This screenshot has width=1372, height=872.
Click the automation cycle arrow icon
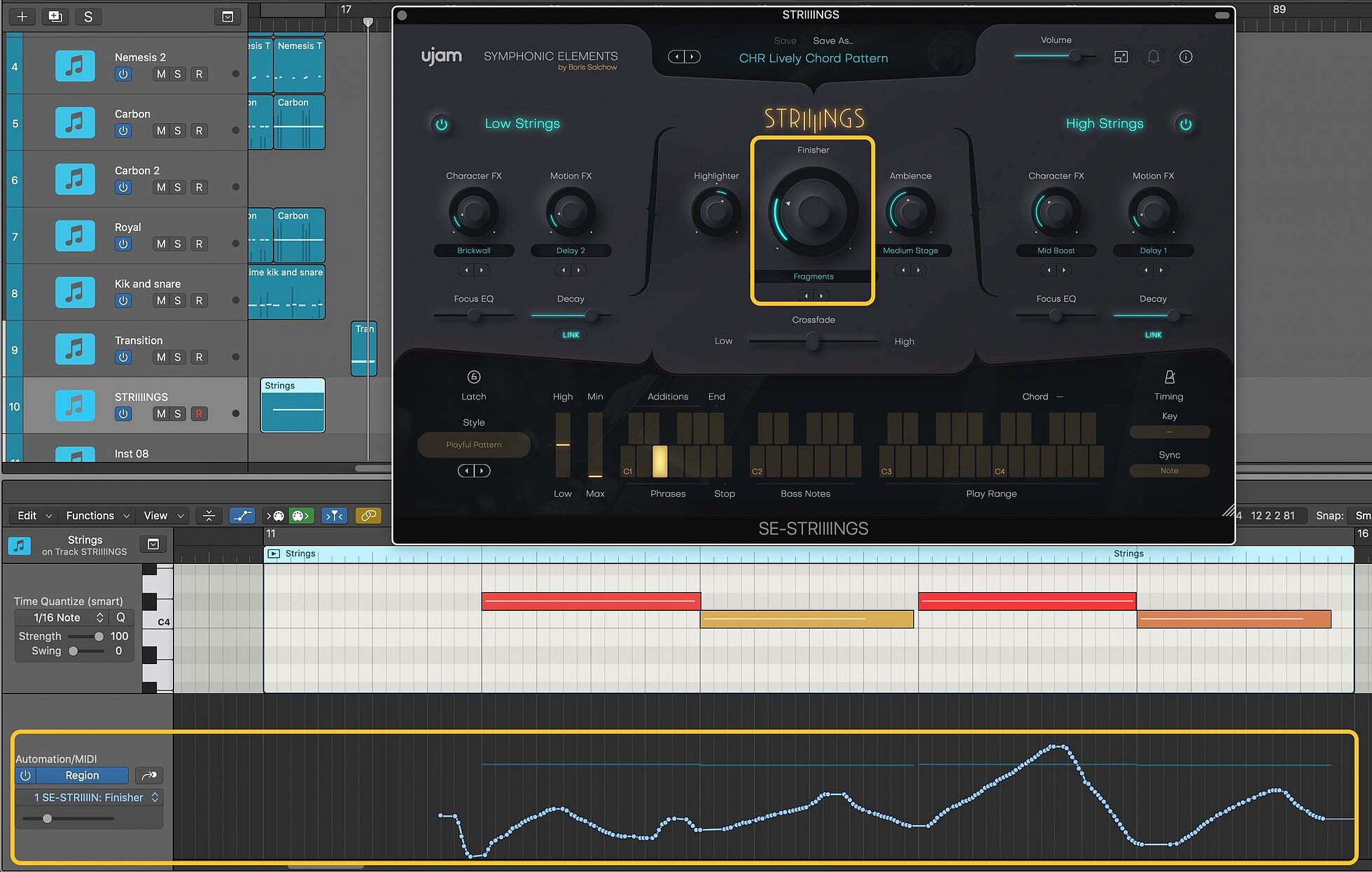tap(149, 775)
